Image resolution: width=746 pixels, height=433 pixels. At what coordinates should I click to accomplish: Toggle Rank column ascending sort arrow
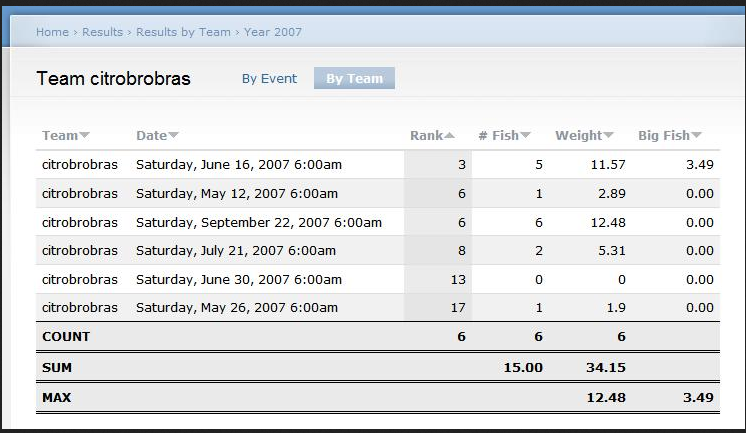click(449, 136)
